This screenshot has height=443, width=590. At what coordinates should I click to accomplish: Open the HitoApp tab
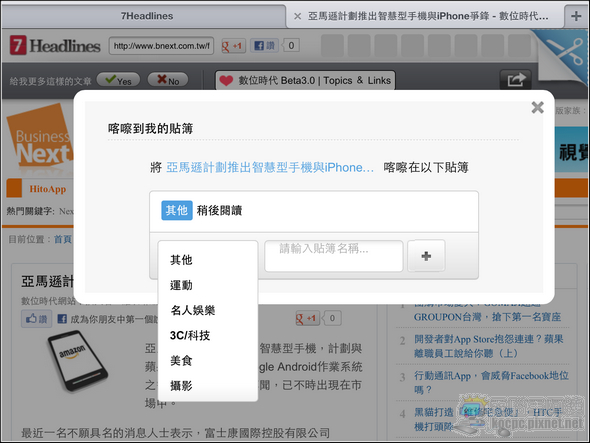[47, 189]
